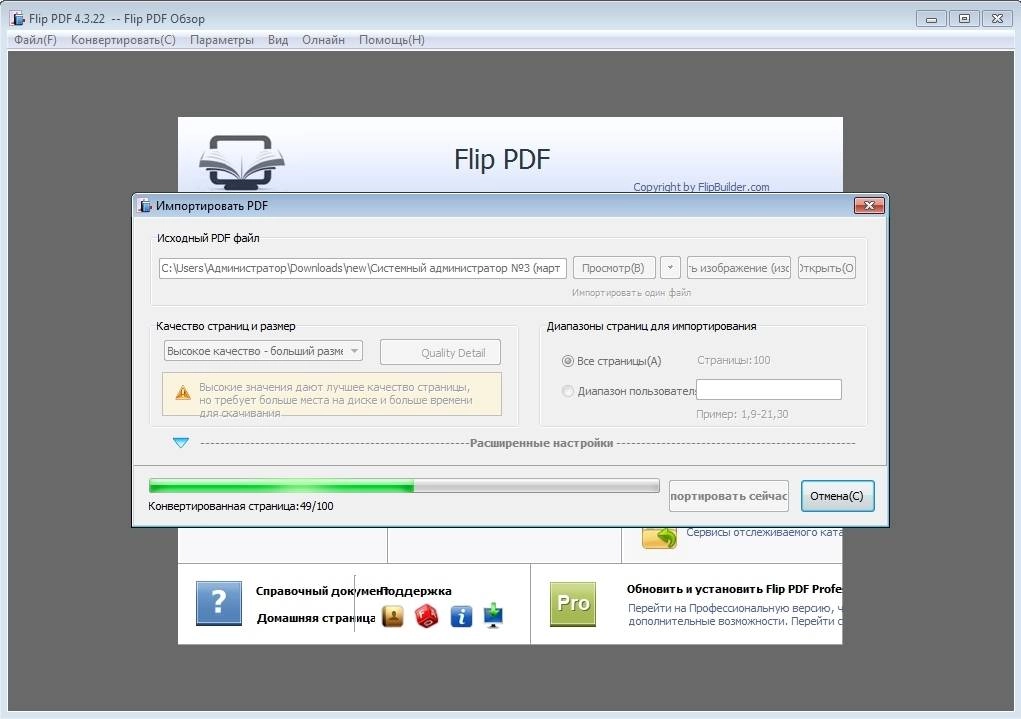Image resolution: width=1021 pixels, height=719 pixels.
Task: Open the Вид menu
Action: point(278,40)
